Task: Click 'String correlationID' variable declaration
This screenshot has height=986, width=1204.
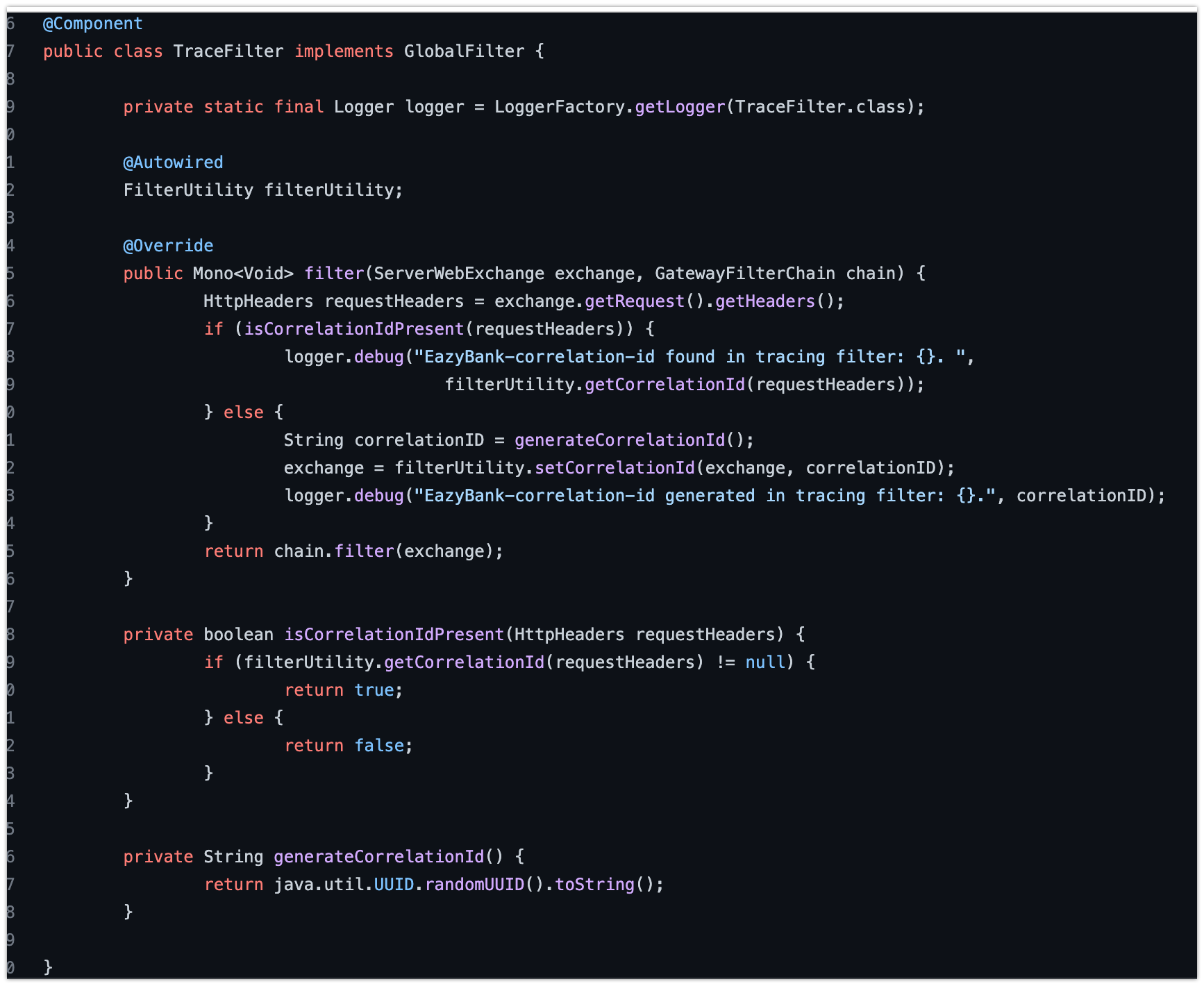Action: point(384,440)
